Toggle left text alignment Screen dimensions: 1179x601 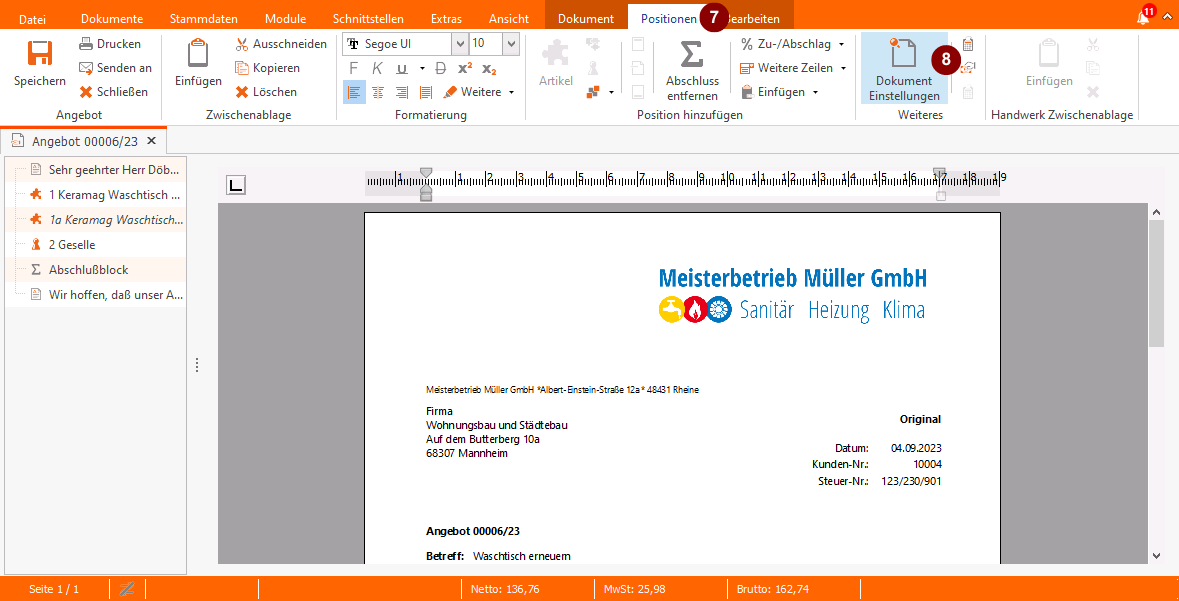click(x=354, y=92)
